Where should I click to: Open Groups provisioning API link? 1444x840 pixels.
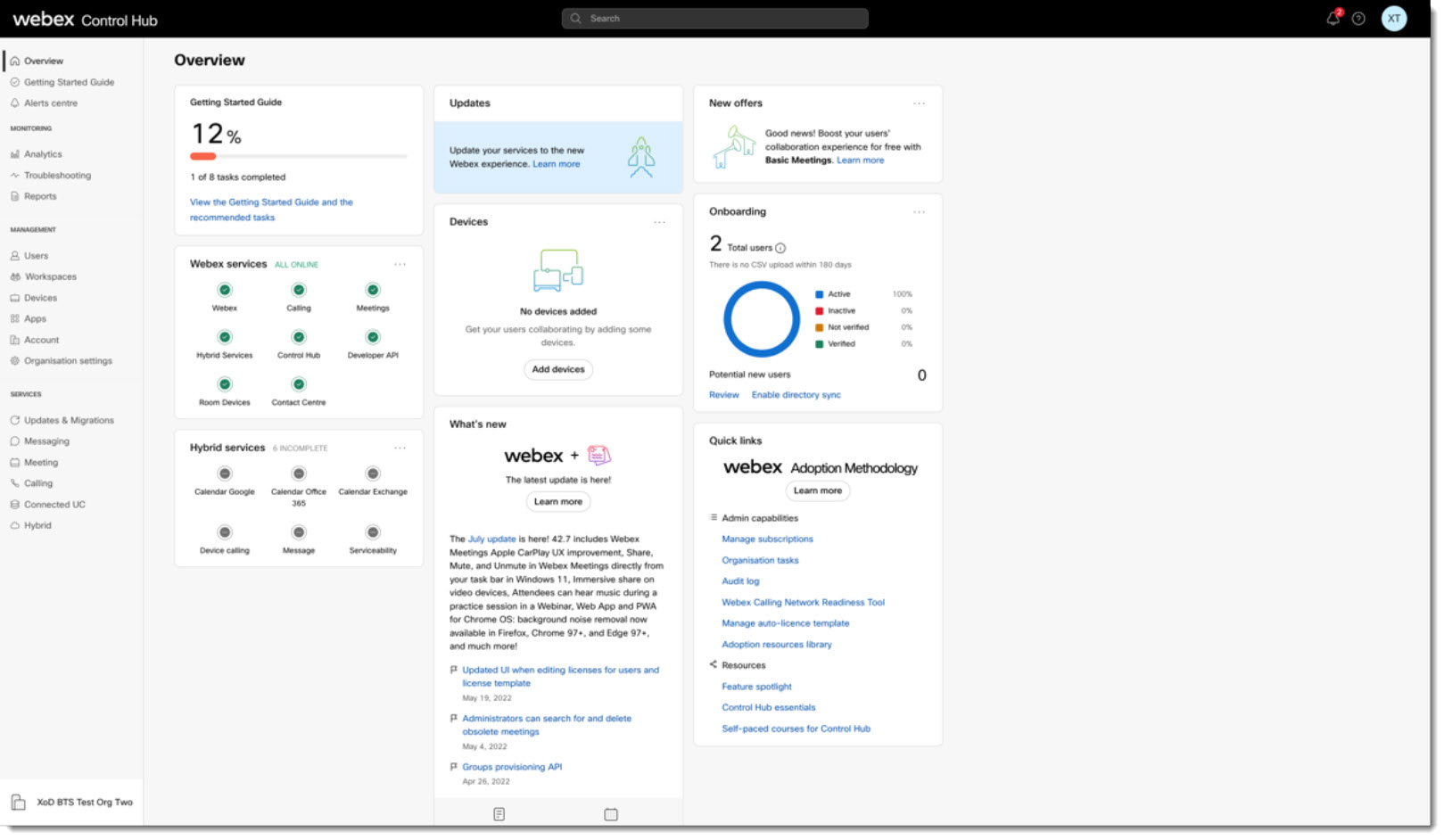coord(512,767)
